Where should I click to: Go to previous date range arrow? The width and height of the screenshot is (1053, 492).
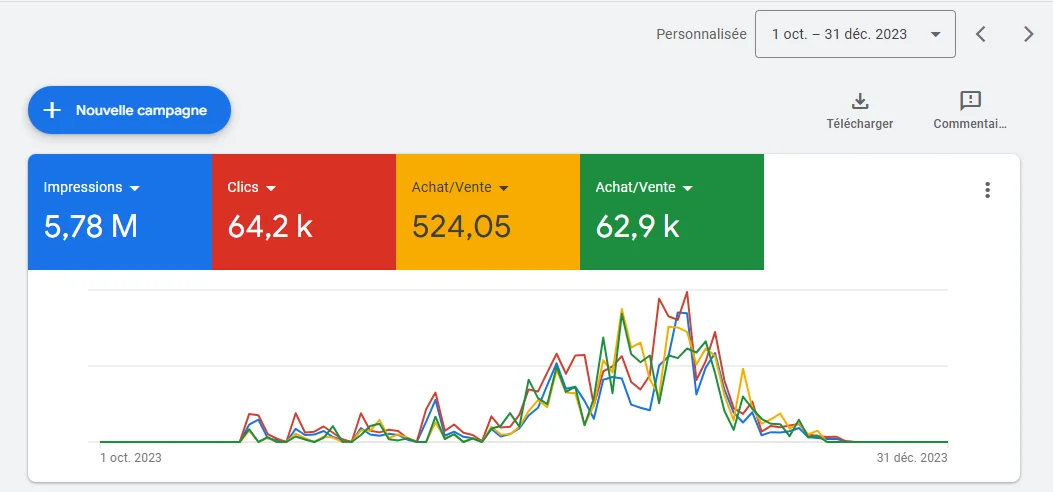tap(980, 34)
